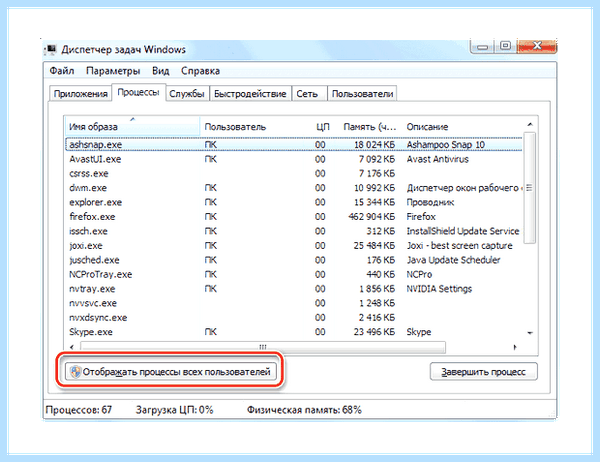
Task: Select the Процессы tab
Action: pyautogui.click(x=138, y=92)
